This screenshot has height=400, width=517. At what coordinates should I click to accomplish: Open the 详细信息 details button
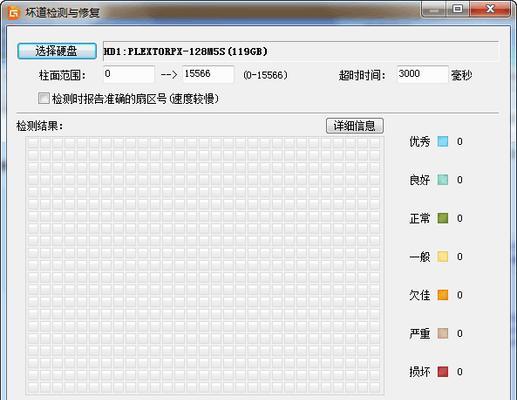click(355, 126)
